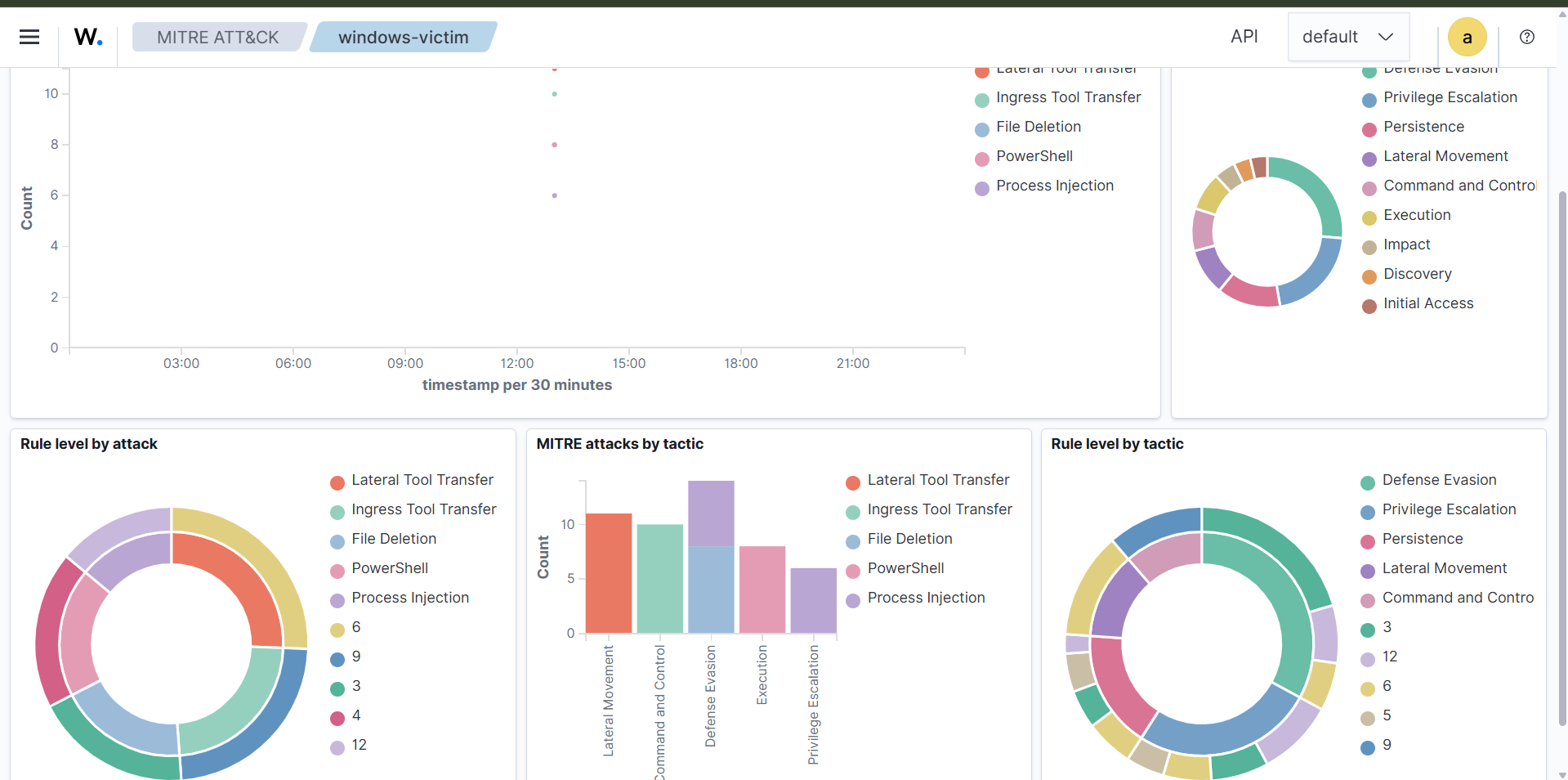
Task: Open the hamburger navigation menu
Action: 29,37
